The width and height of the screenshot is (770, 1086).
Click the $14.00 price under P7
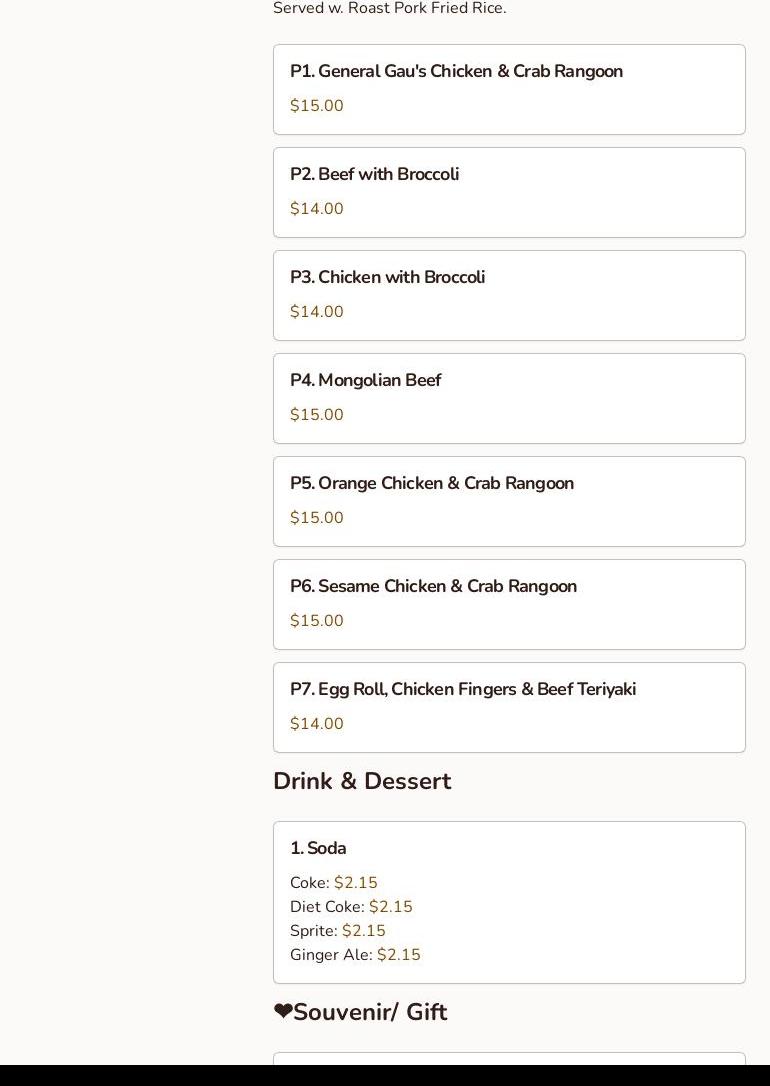[x=316, y=724]
